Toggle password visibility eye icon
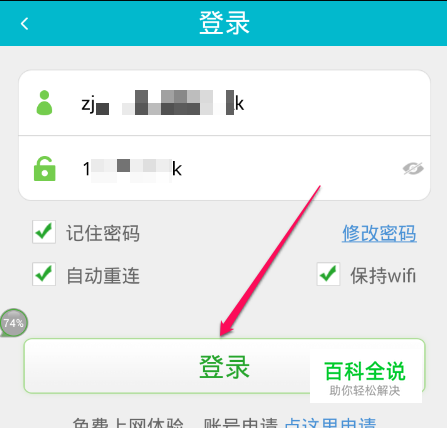447x428 pixels. 413,169
